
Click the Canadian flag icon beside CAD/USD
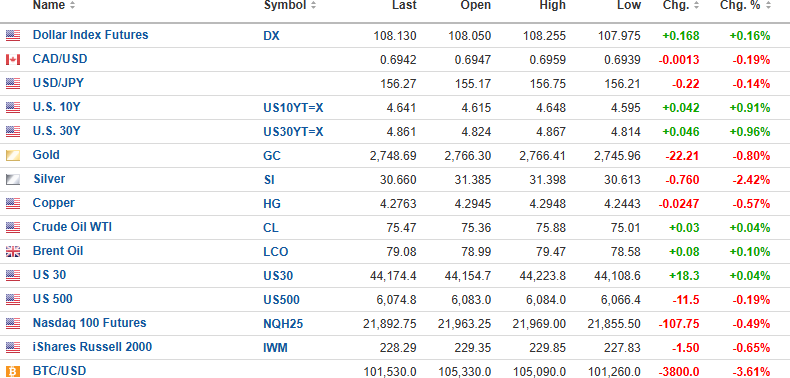(13, 60)
